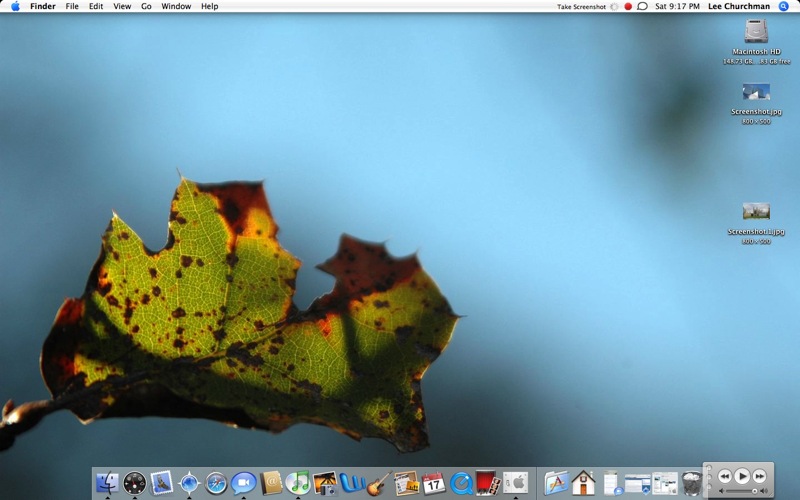Screen dimensions: 800x500
Task: Skip to next track in controller
Action: (x=760, y=476)
